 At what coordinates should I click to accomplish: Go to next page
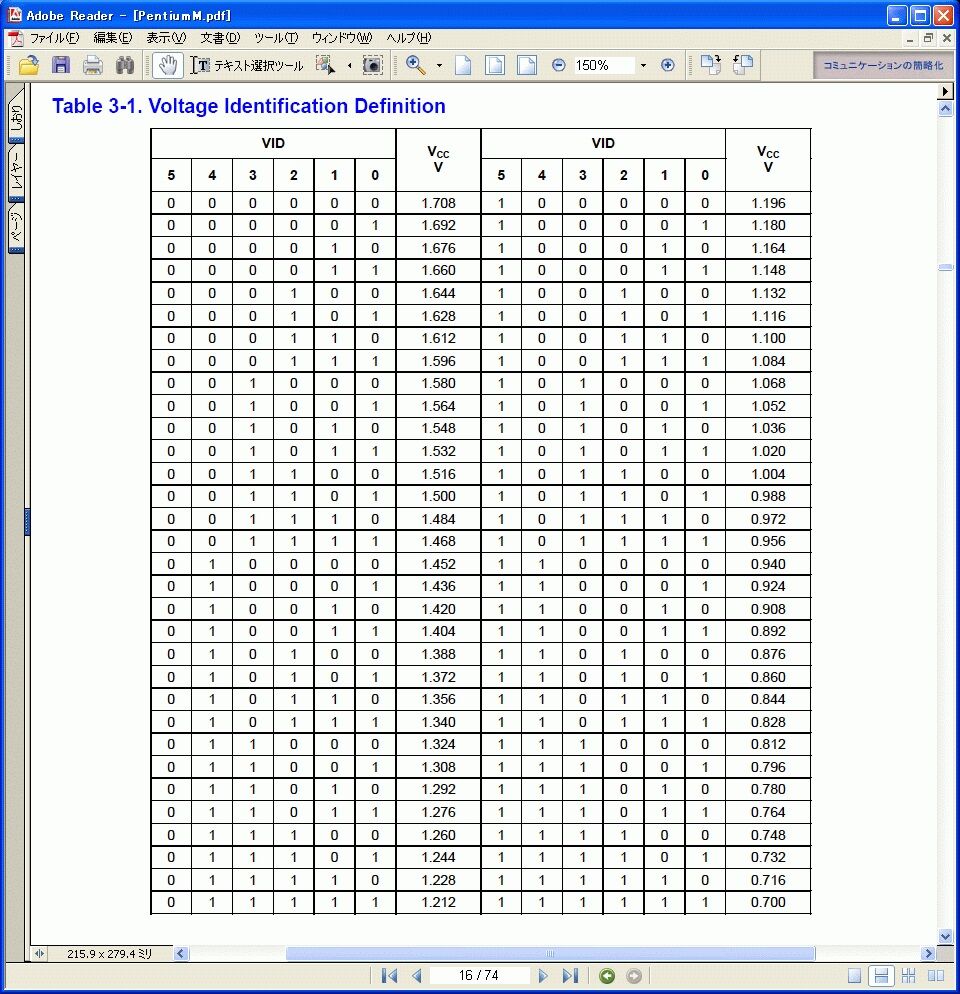[543, 976]
